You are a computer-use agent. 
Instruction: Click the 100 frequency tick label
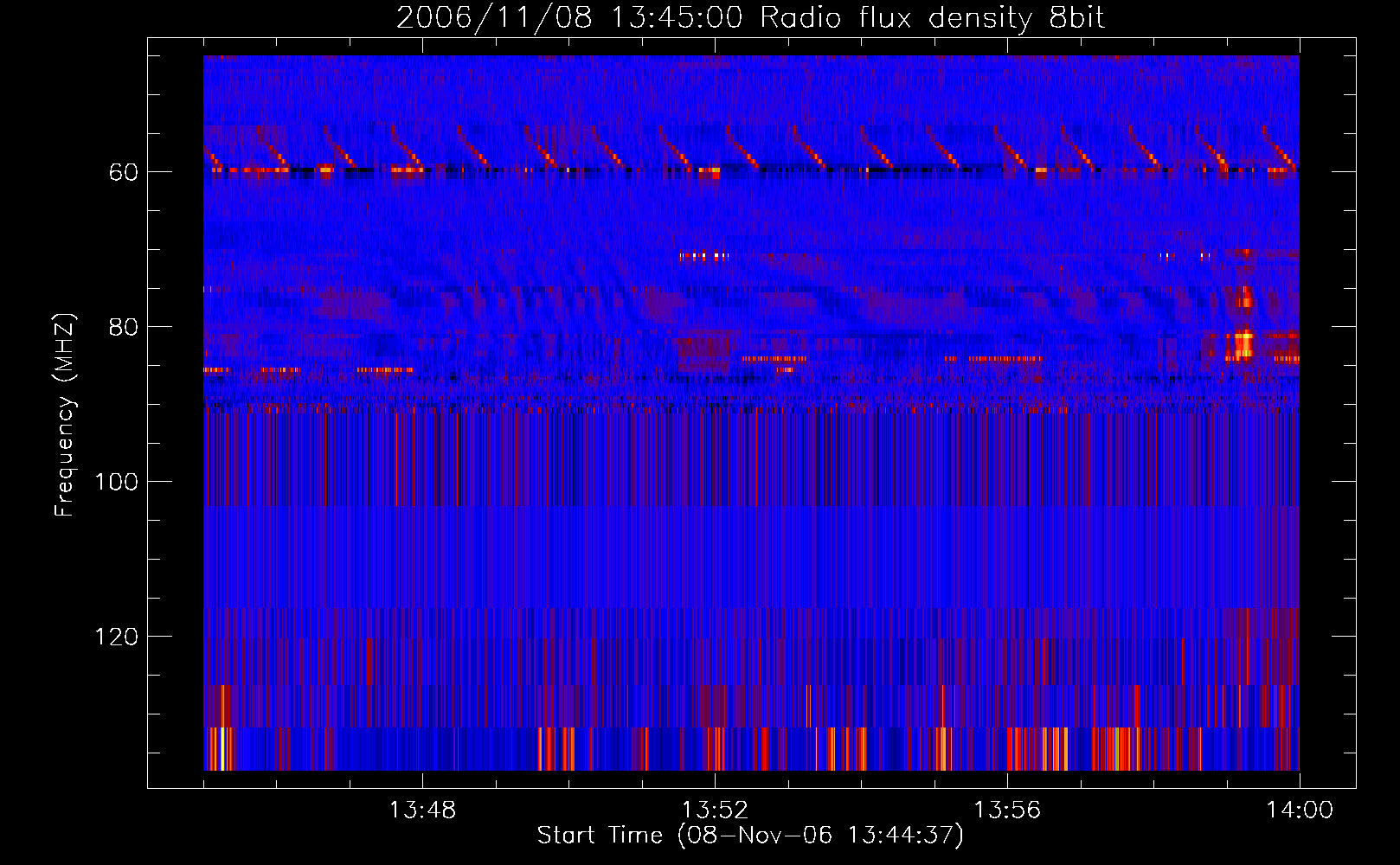pyautogui.click(x=117, y=482)
